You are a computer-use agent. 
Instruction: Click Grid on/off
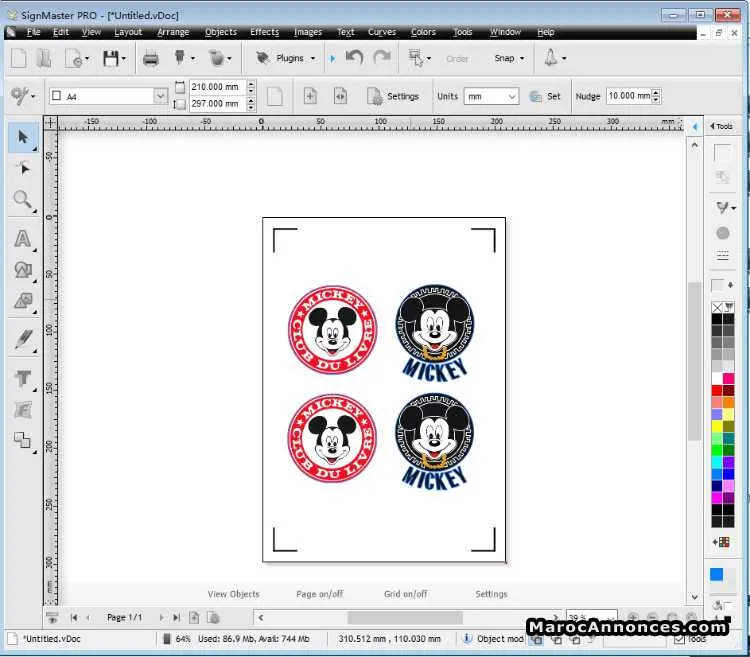[405, 594]
